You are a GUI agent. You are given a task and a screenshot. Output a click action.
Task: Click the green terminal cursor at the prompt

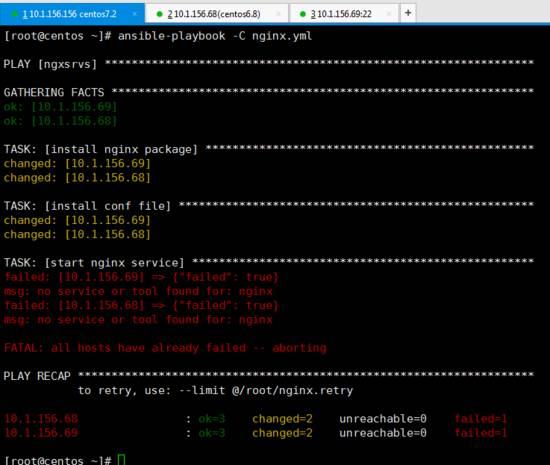click(x=121, y=460)
